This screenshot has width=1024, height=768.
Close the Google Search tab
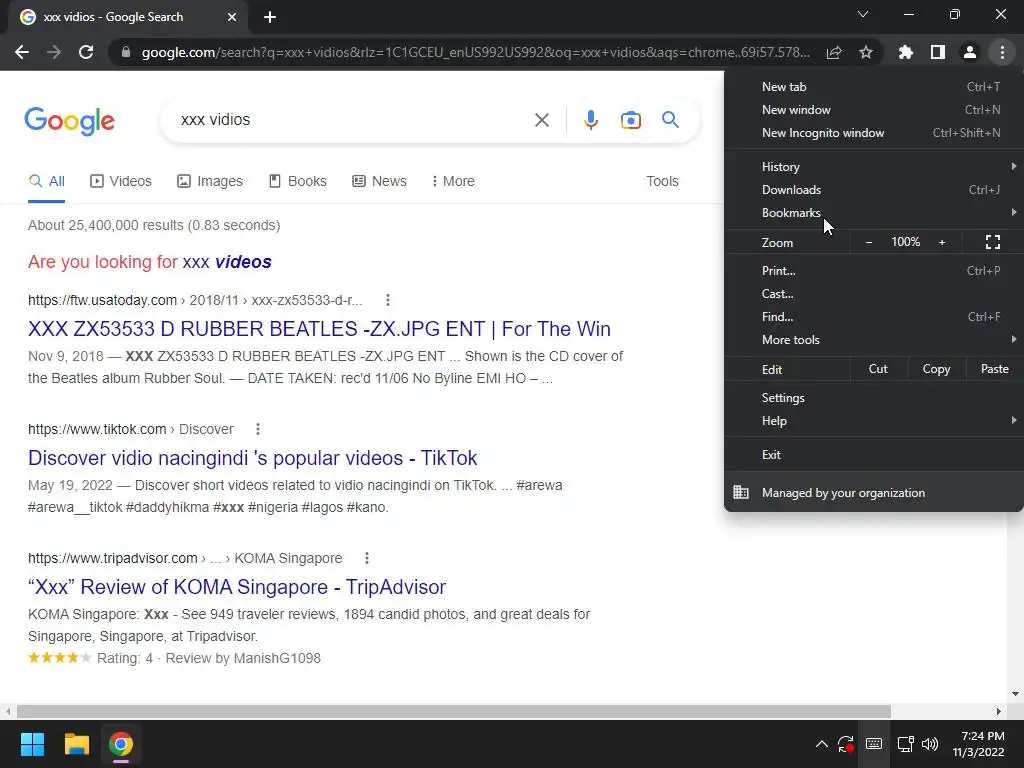click(x=232, y=17)
